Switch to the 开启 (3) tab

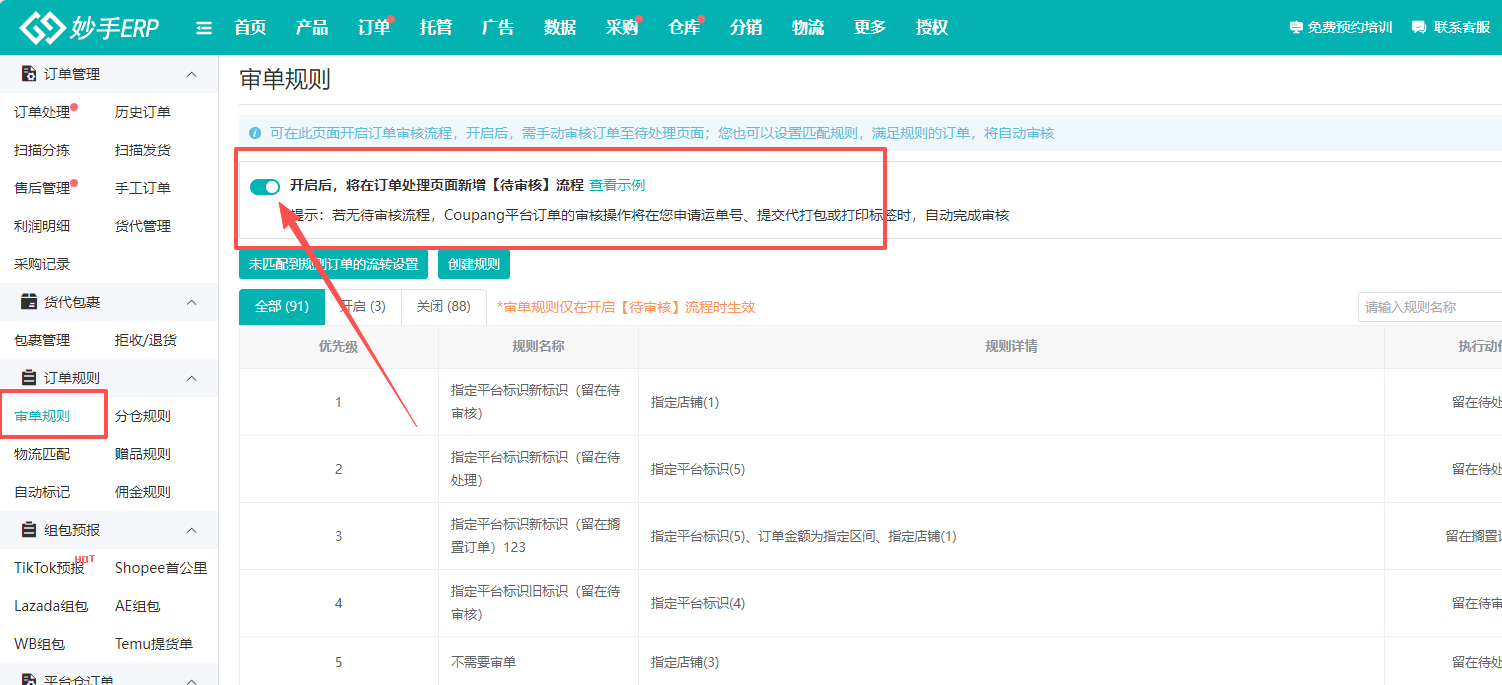[x=363, y=306]
